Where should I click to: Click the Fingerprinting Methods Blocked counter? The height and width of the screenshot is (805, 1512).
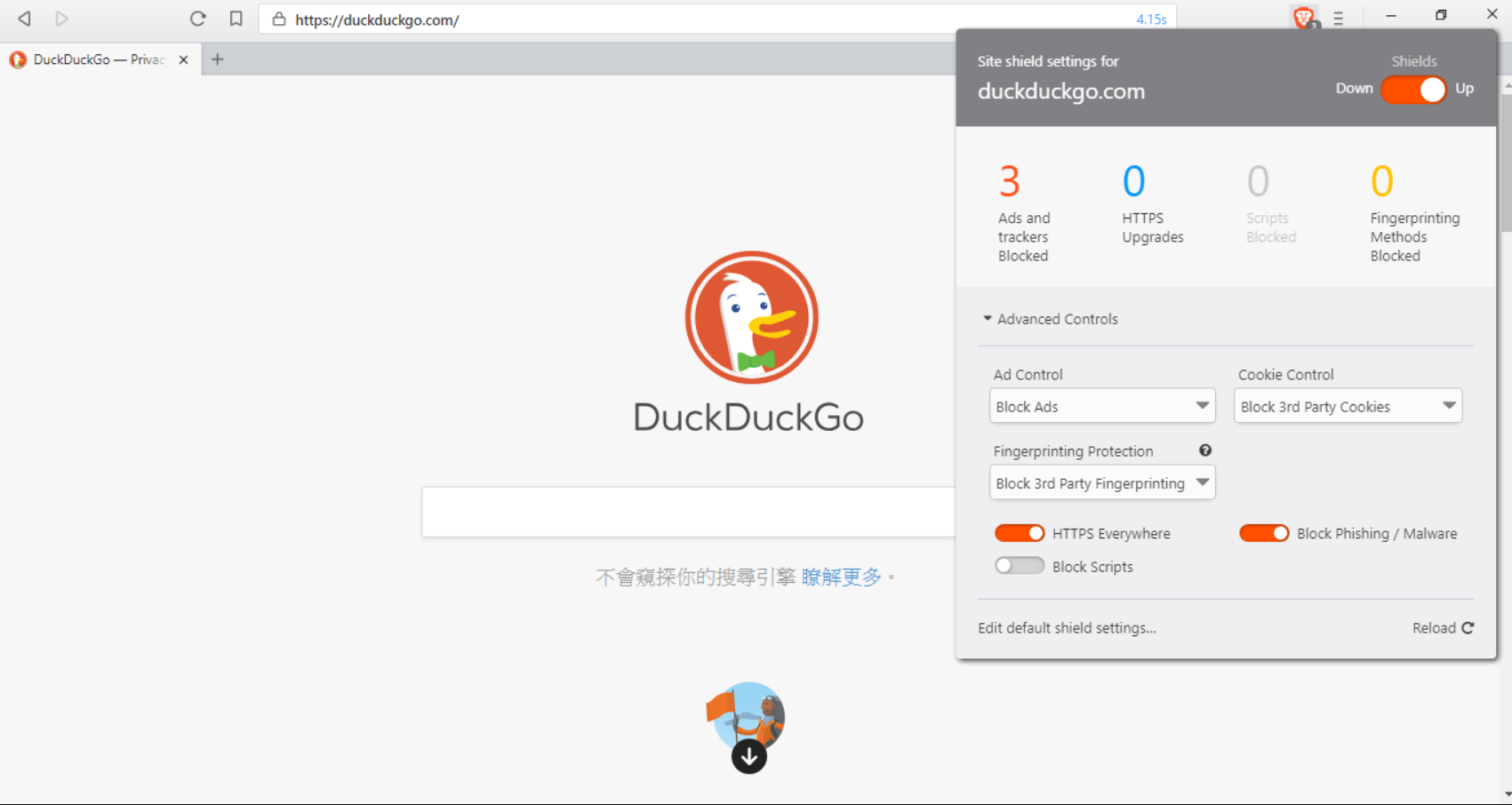click(1414, 213)
